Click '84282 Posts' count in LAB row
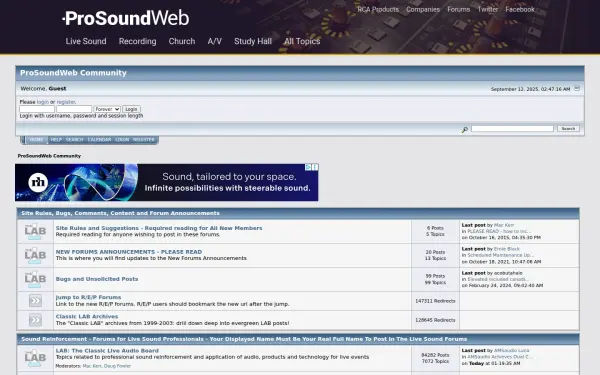600x375 pixels. 435,355
